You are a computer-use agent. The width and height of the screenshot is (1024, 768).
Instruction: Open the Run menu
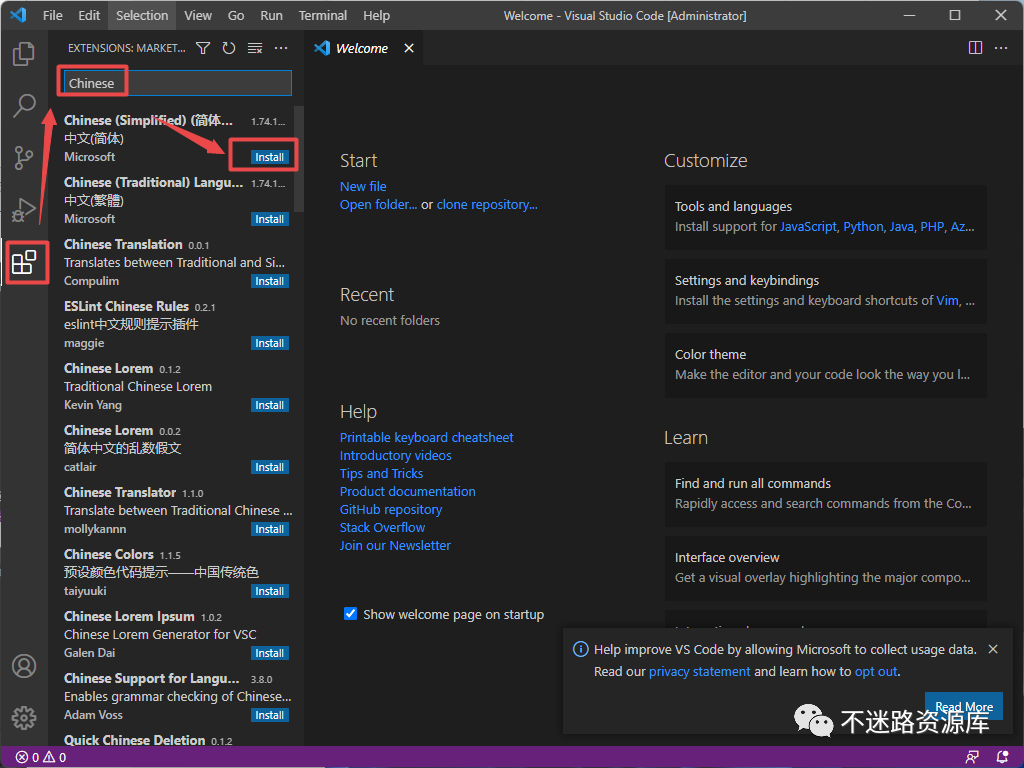[x=272, y=16]
